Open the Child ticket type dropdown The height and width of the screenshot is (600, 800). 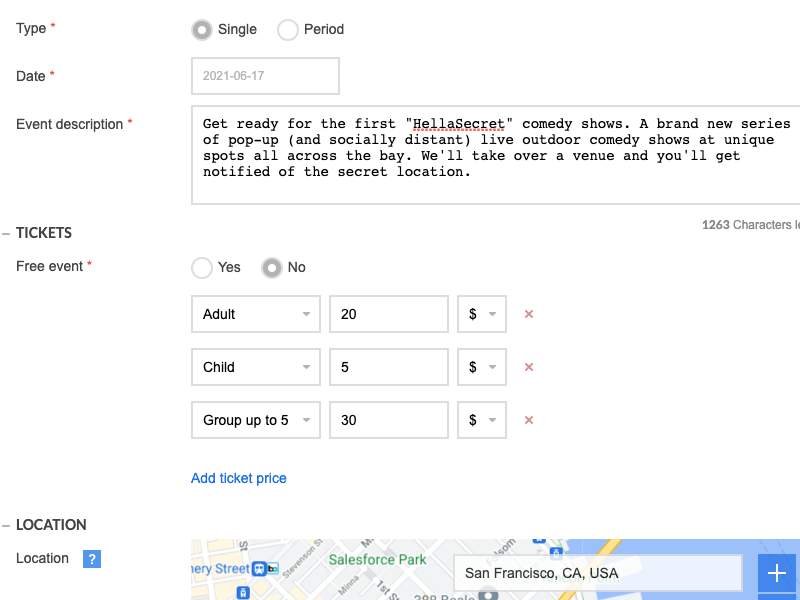[256, 367]
